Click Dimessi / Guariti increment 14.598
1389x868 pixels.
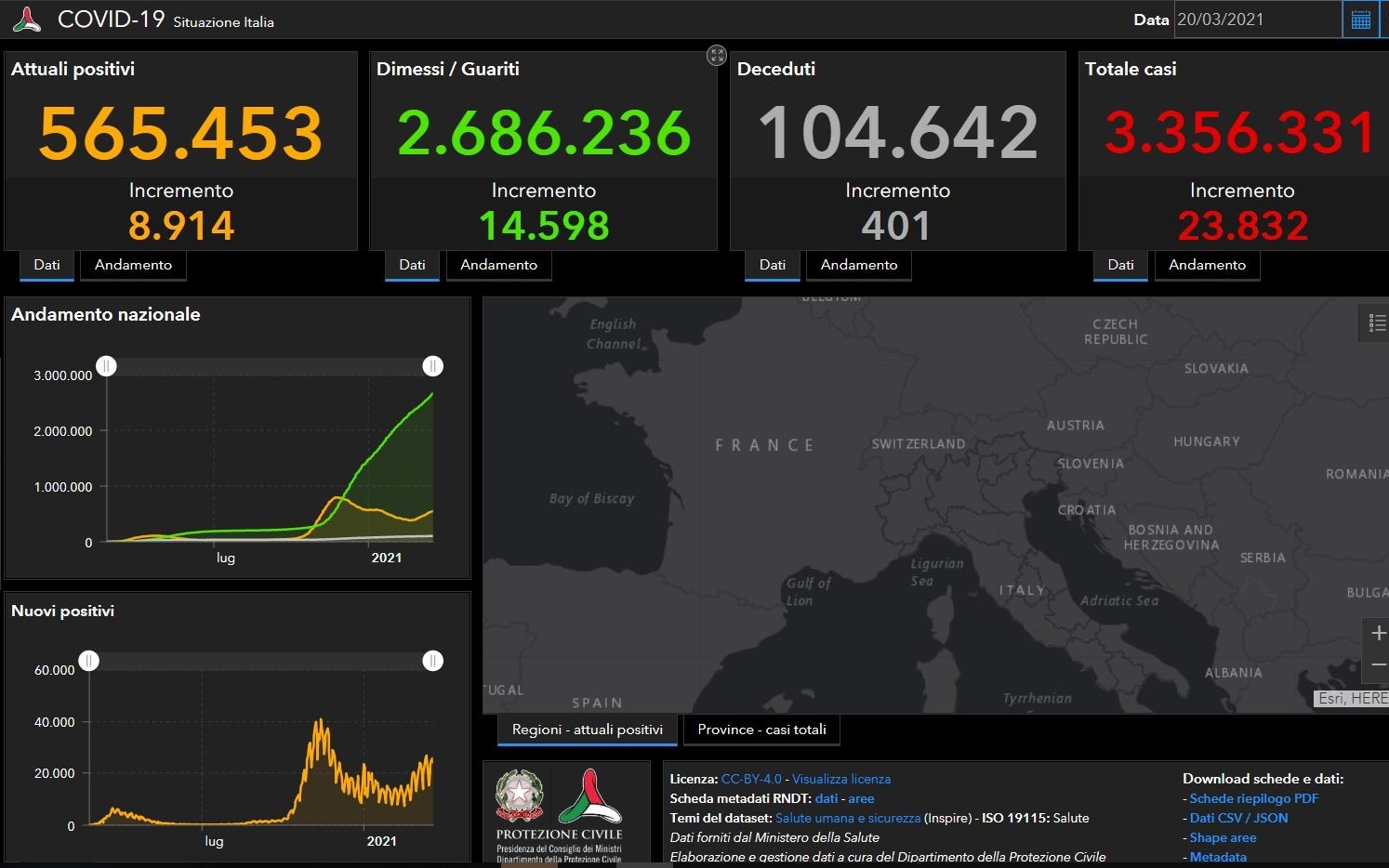(x=544, y=226)
